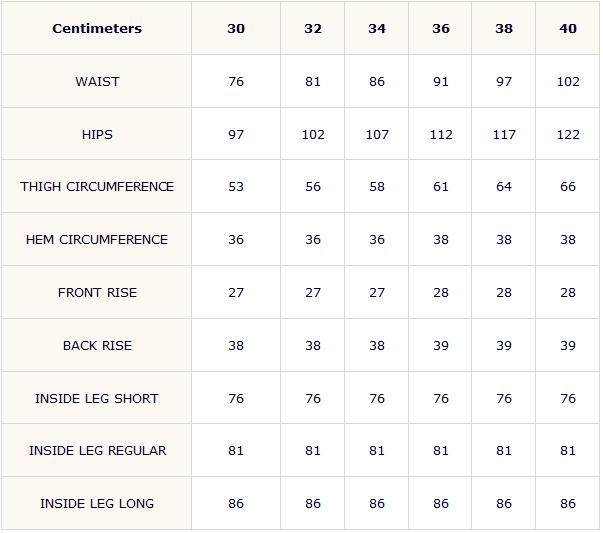Click thigh value 61 for size 36
This screenshot has height=533, width=603.
tap(441, 187)
